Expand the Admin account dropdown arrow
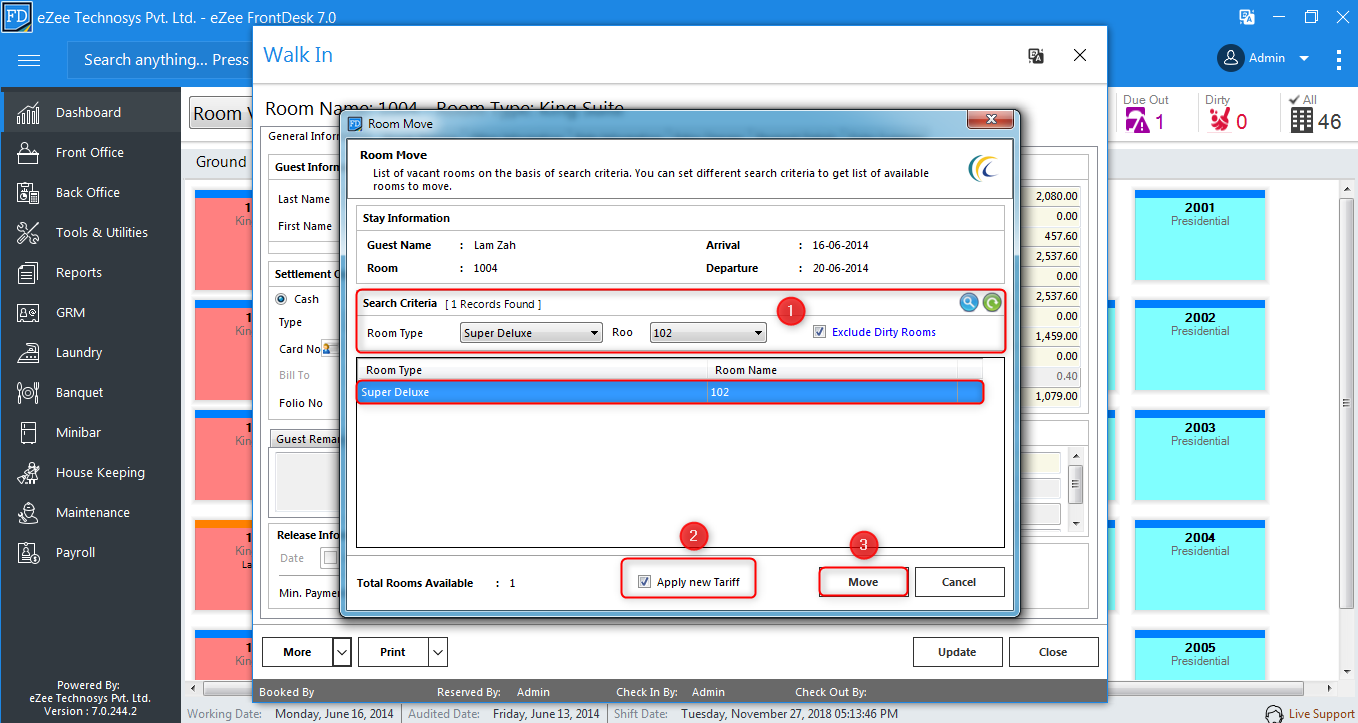1358x723 pixels. (1304, 59)
